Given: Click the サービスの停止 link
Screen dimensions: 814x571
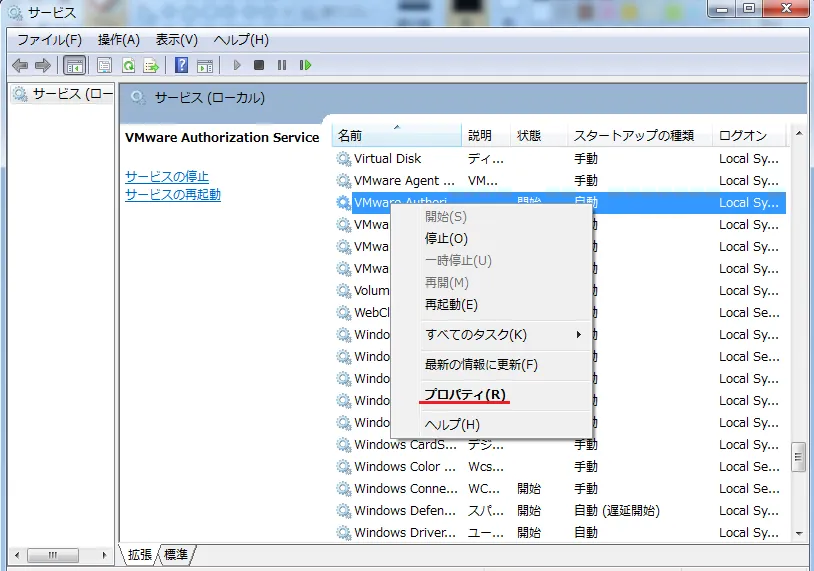Looking at the screenshot, I should (x=166, y=176).
